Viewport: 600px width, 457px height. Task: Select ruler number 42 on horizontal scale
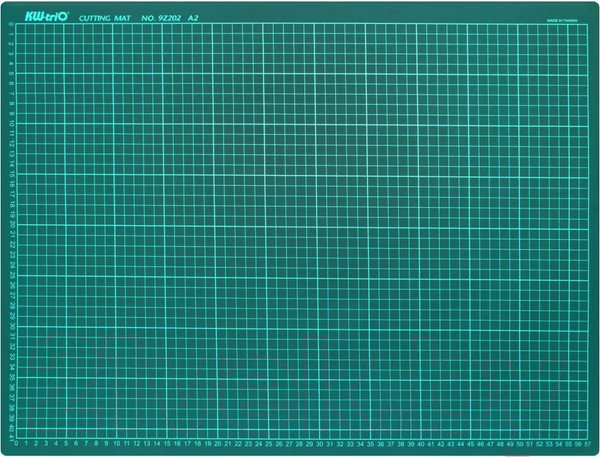(x=441, y=444)
